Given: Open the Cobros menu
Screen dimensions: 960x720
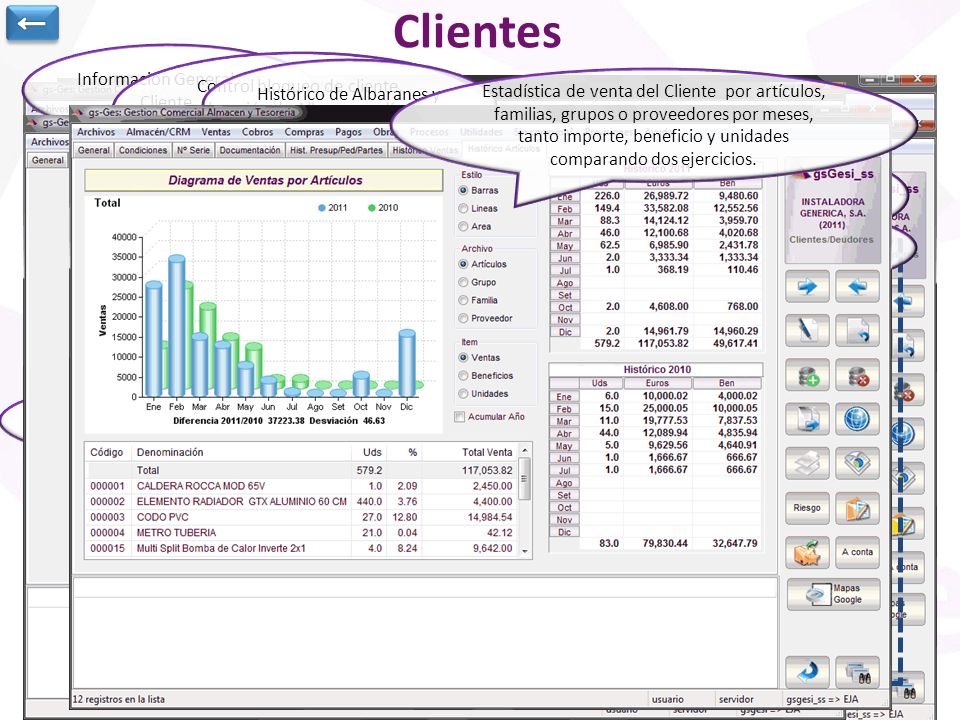Looking at the screenshot, I should 257,132.
